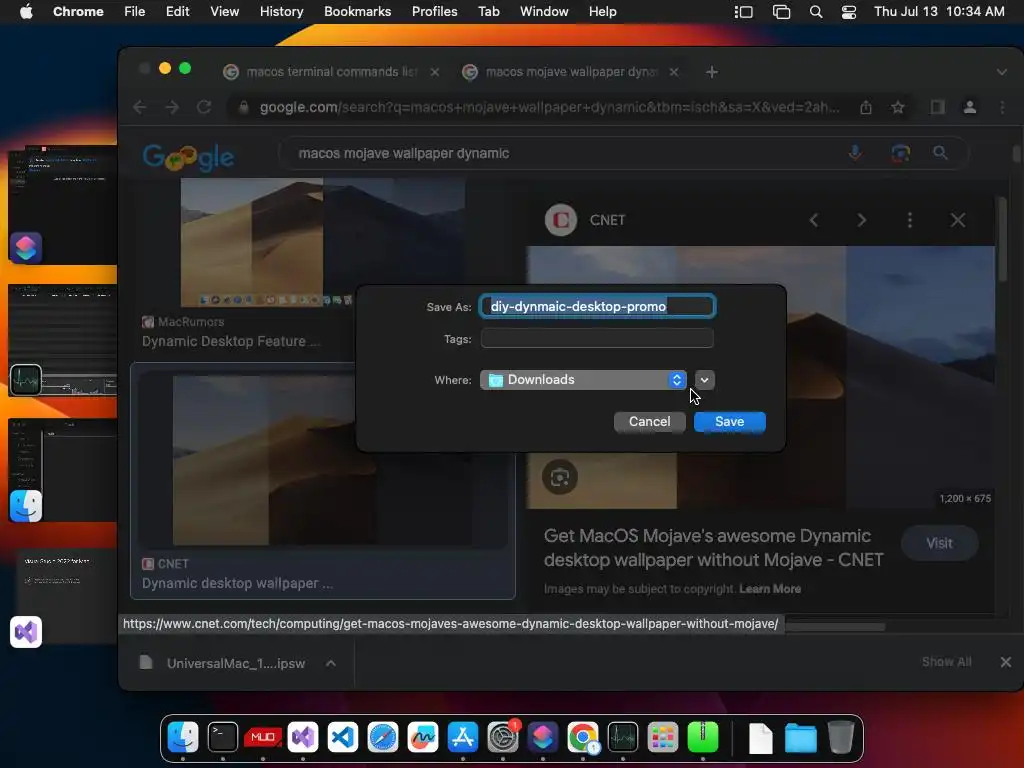The image size is (1024, 768).
Task: Open the Where Downloads location popup
Action: click(x=583, y=380)
